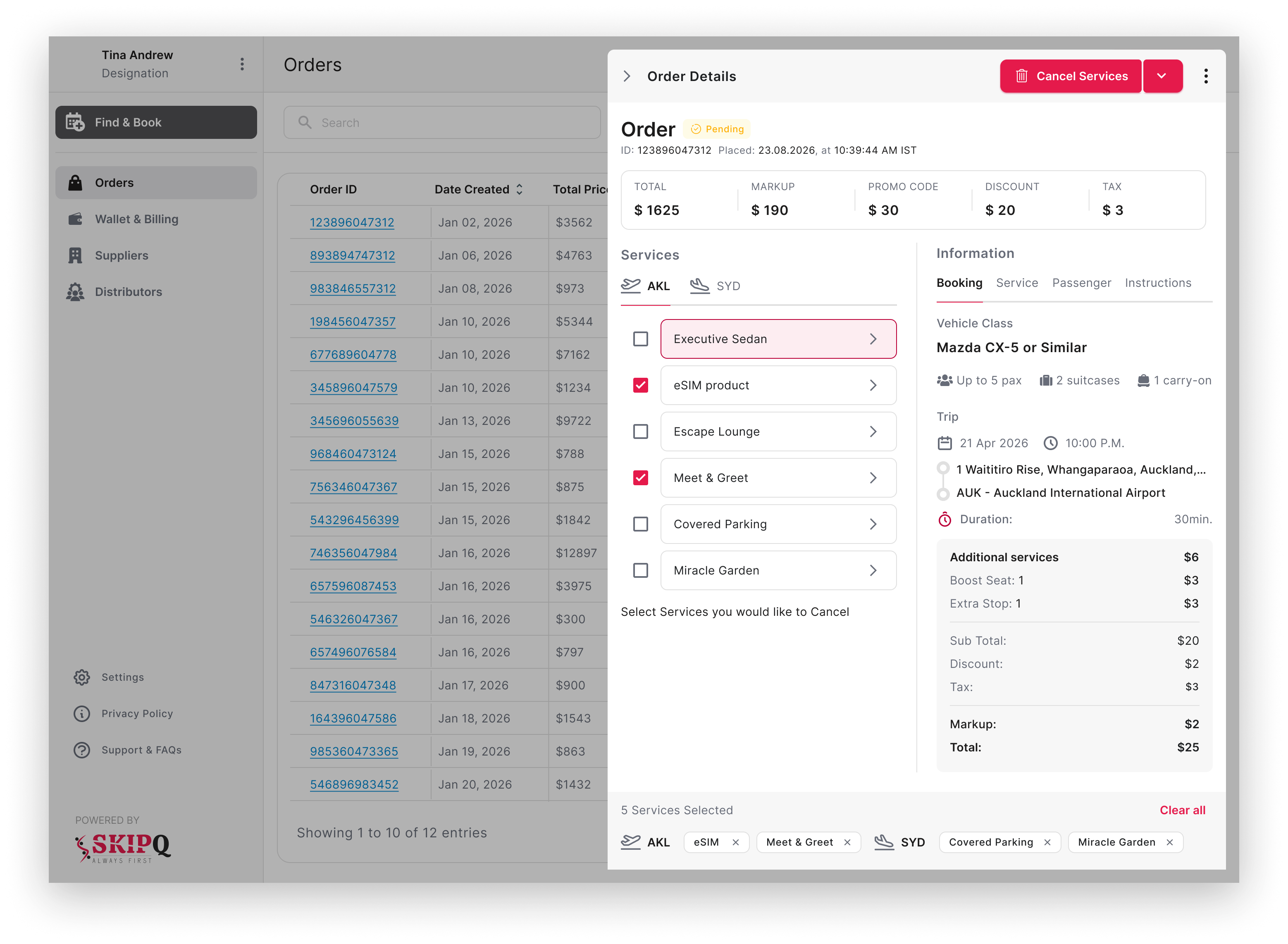The image size is (1288, 944).
Task: Remove the Meet & Greet chip
Action: click(x=847, y=842)
